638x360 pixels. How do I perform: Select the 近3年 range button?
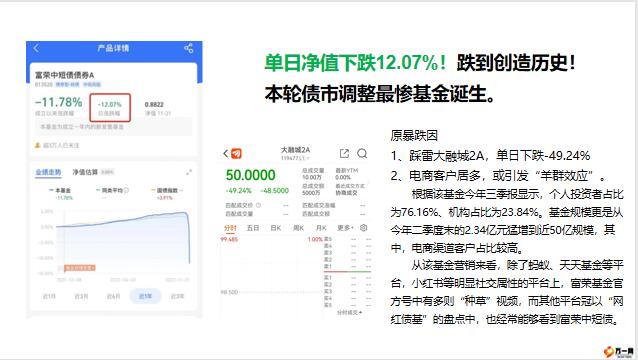coord(177,296)
